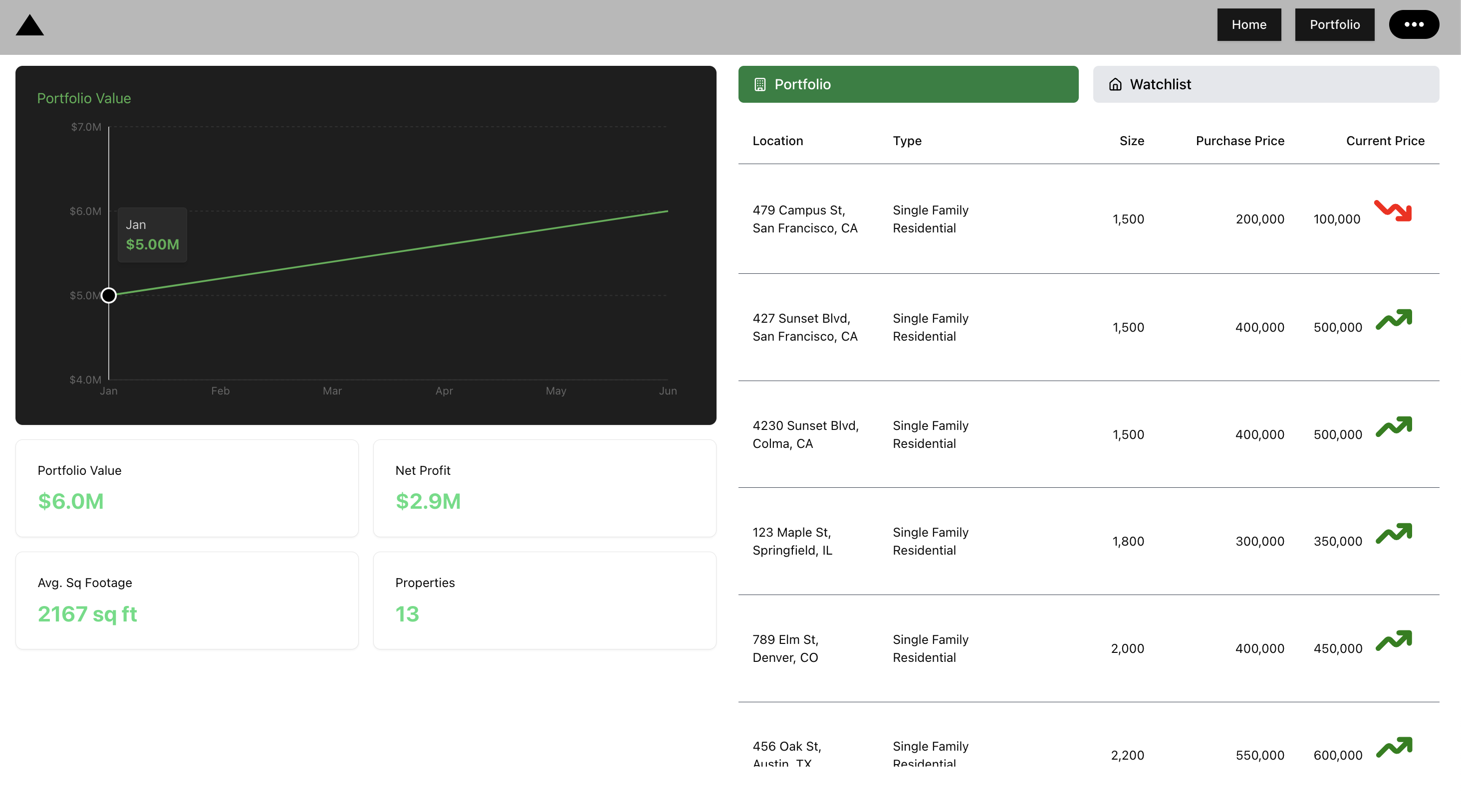Click the Jan data point on chart
Image resolution: width=1461 pixels, height=812 pixels.
[109, 295]
